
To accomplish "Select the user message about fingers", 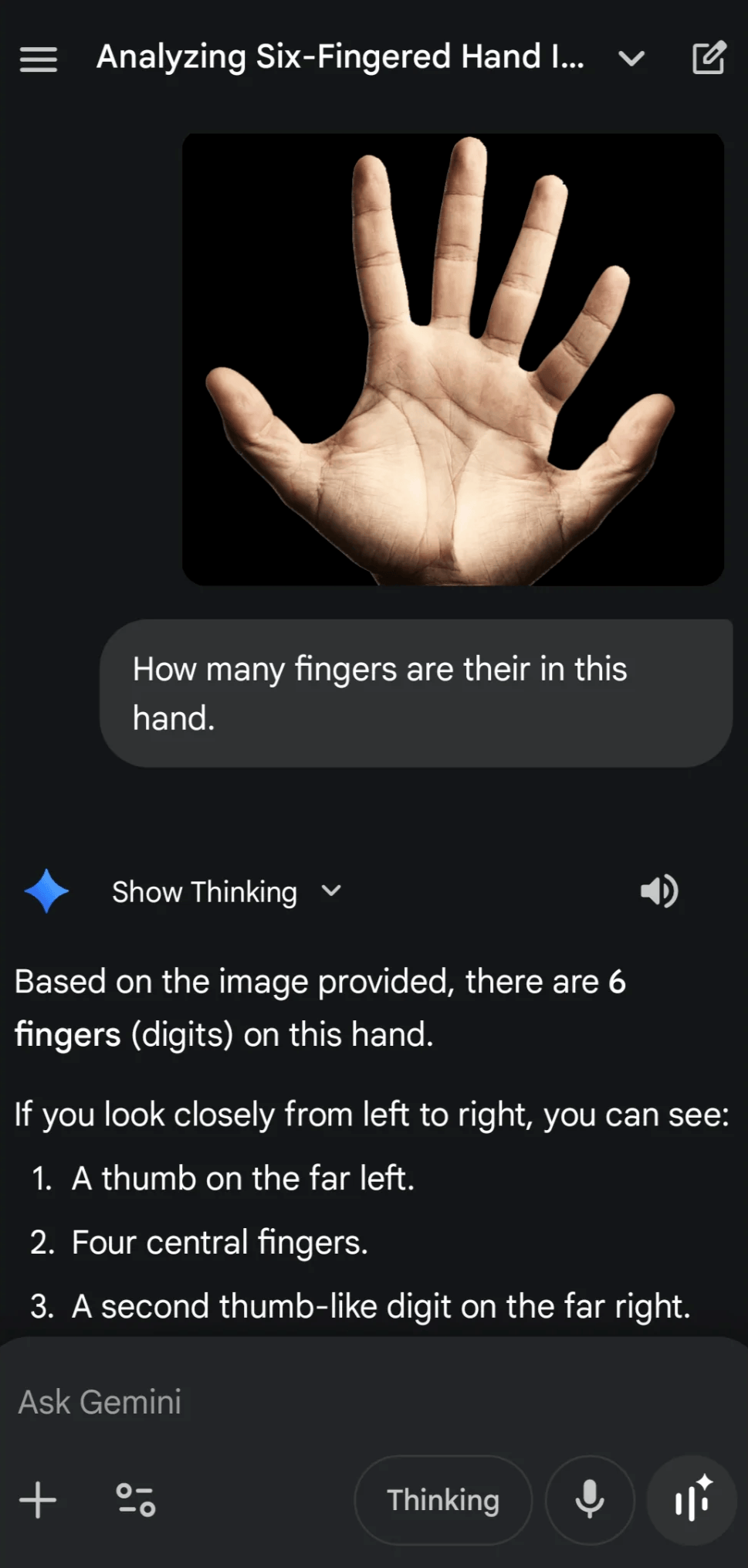I will coord(416,693).
